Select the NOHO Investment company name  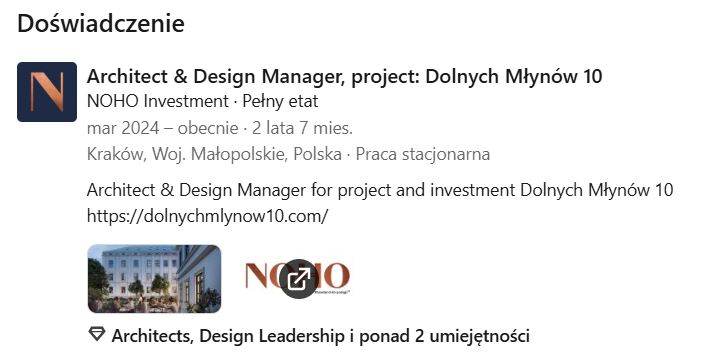pyautogui.click(x=158, y=101)
